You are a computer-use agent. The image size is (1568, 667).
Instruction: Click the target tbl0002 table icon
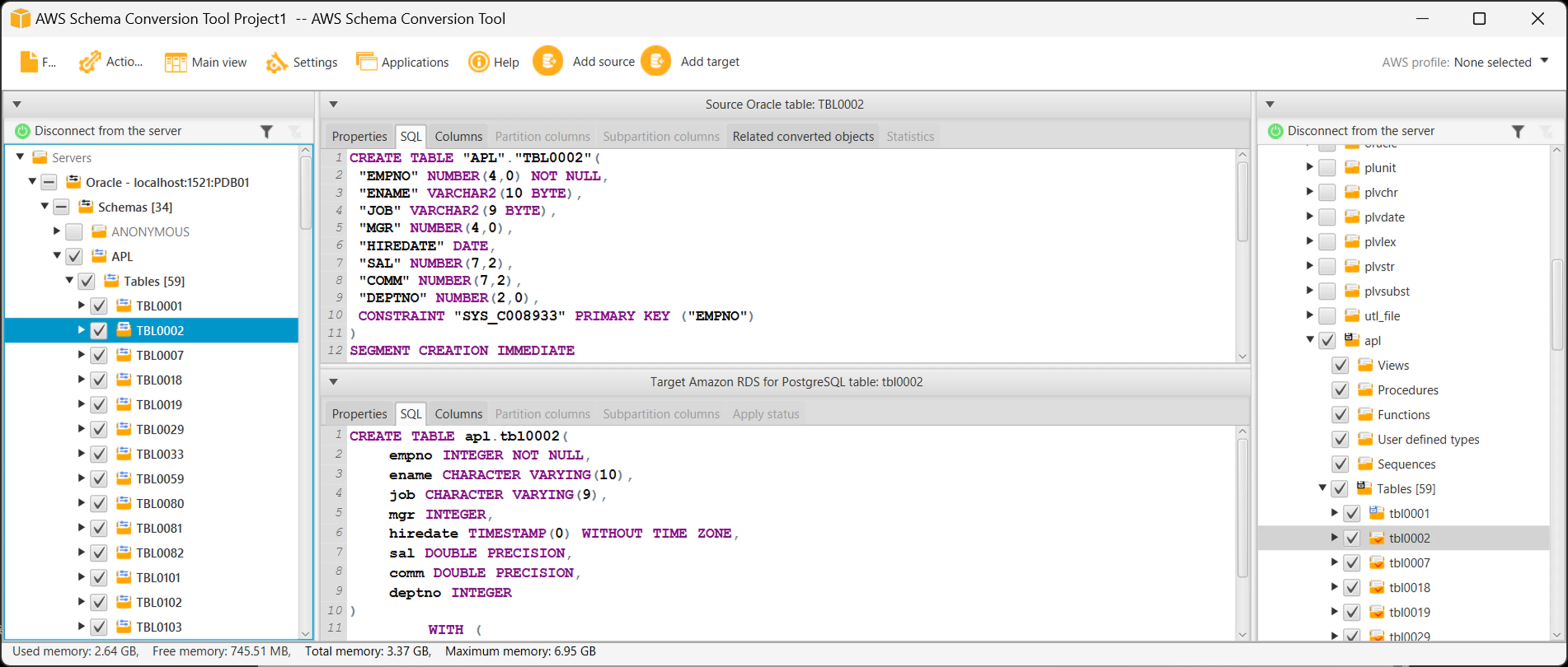(1376, 538)
